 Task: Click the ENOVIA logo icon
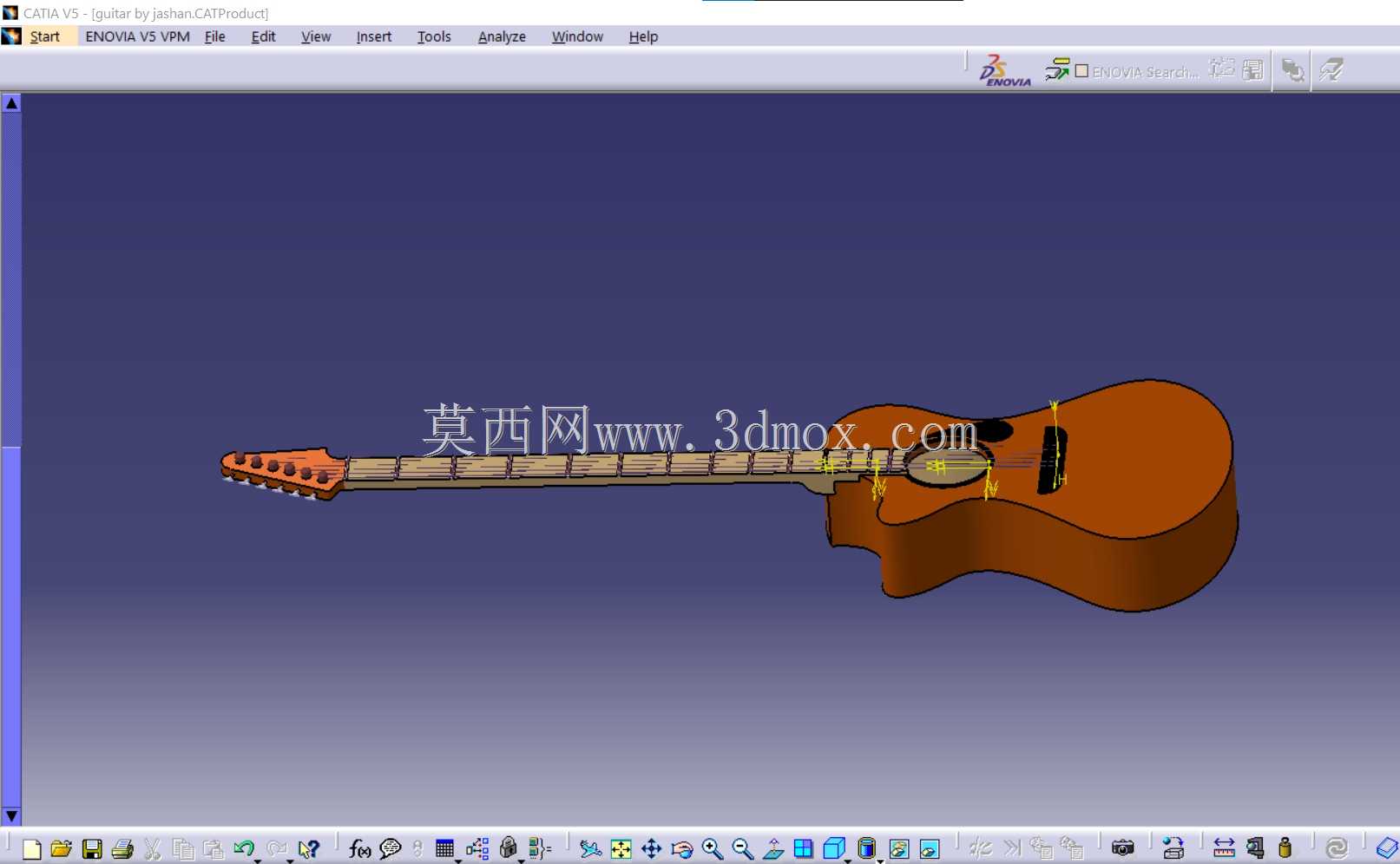pos(1005,71)
